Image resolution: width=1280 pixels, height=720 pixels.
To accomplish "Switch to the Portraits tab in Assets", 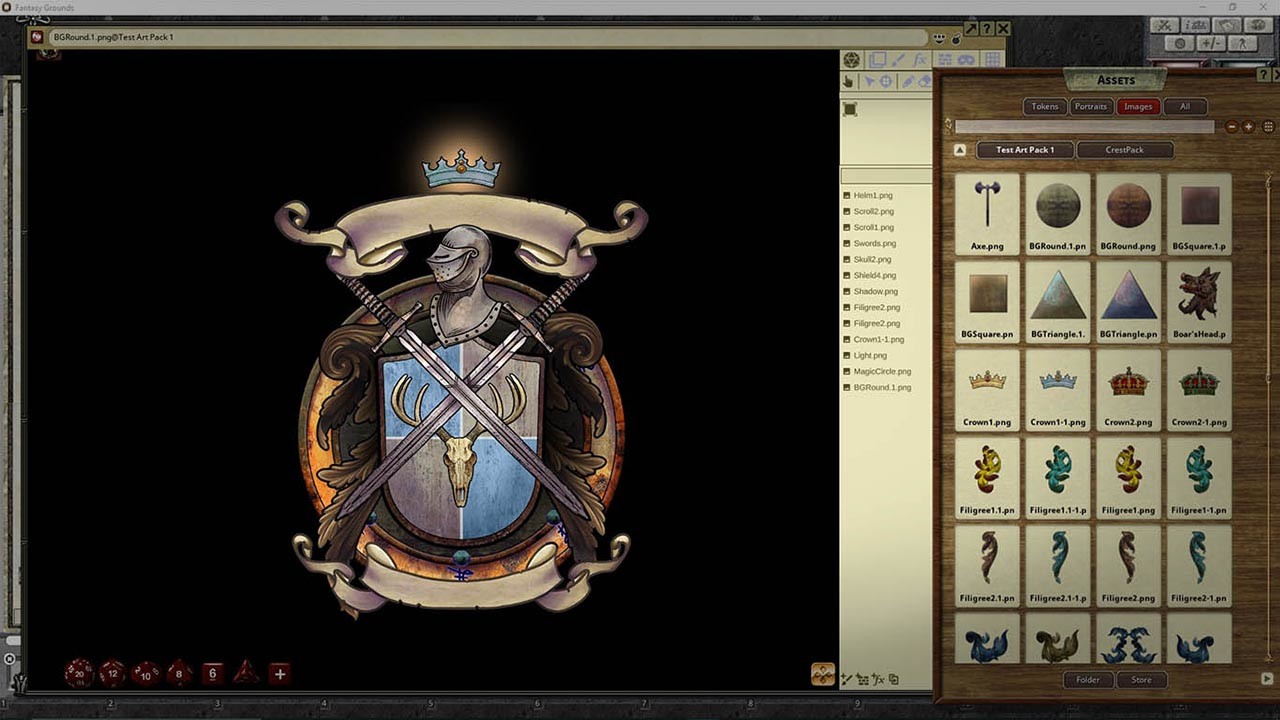I will [x=1090, y=106].
